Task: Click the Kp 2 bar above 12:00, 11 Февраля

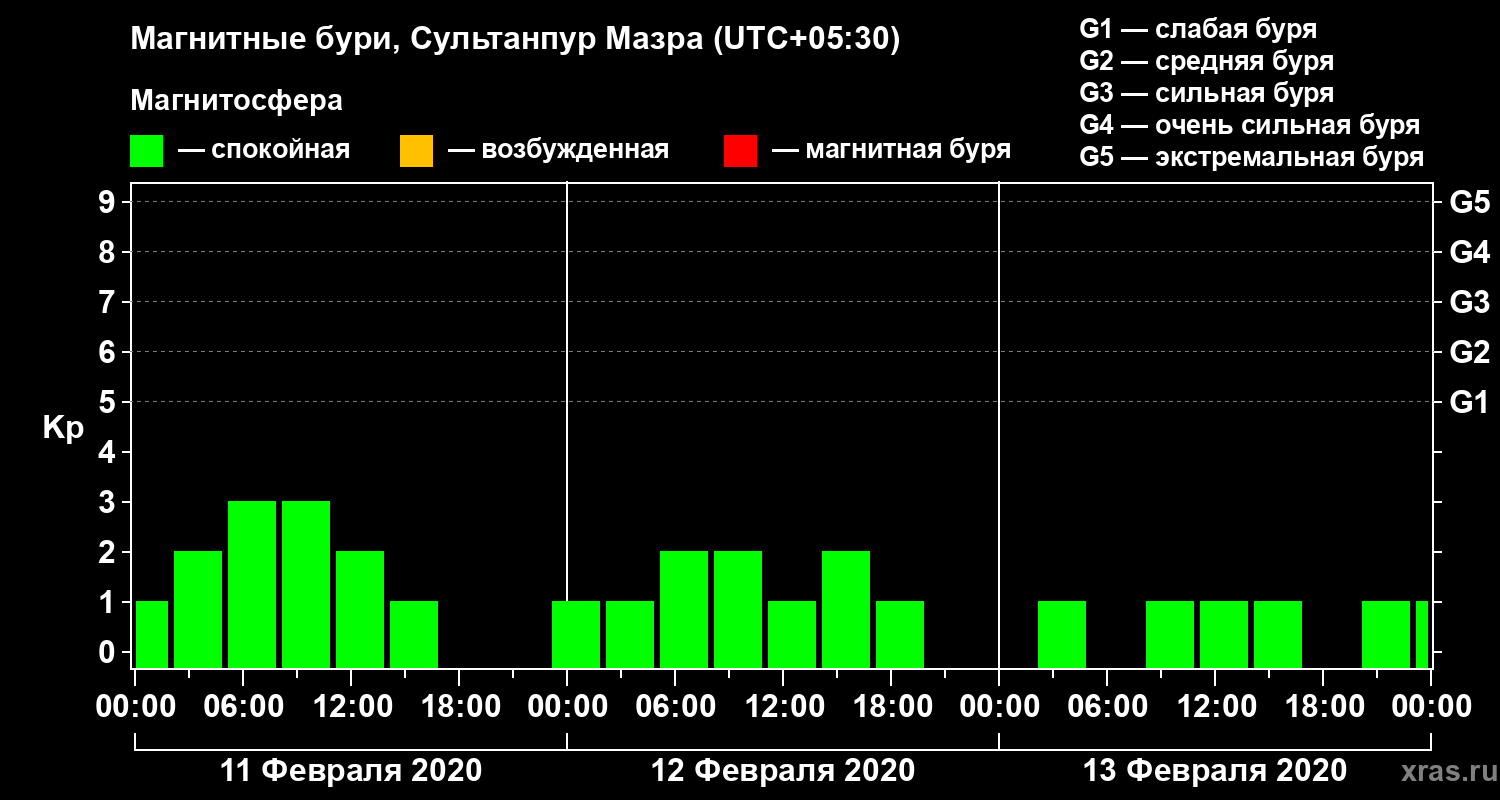Action: 360,609
